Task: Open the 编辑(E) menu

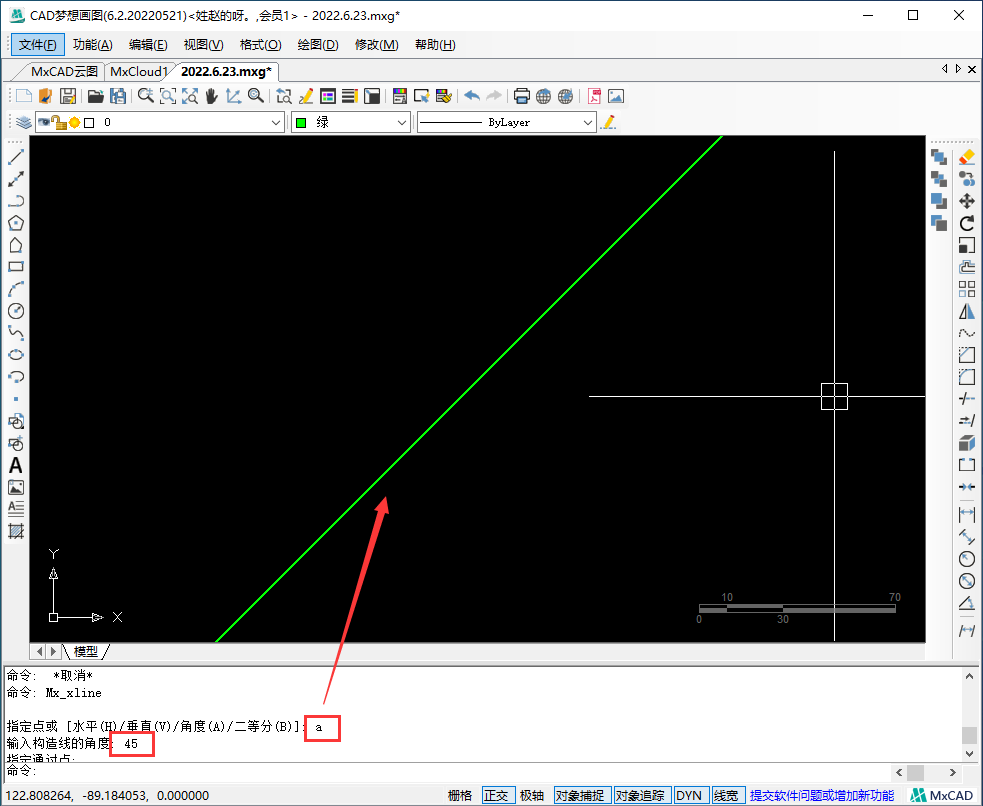Action: pyautogui.click(x=148, y=44)
